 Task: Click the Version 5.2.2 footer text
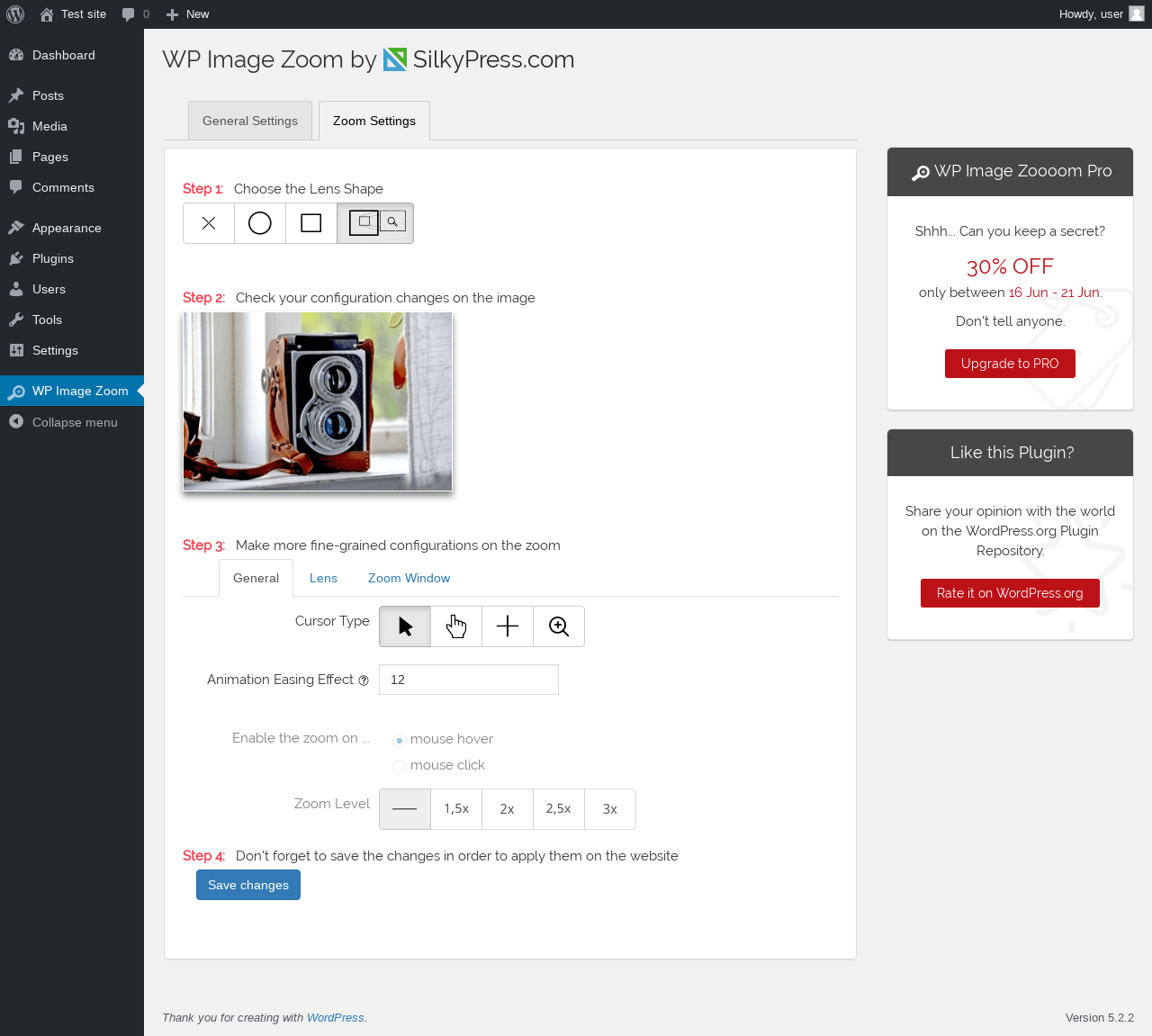pyautogui.click(x=1100, y=1018)
